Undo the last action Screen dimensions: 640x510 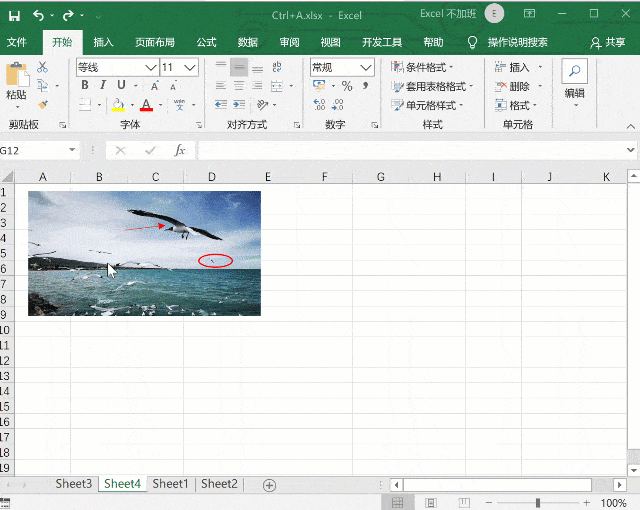(x=38, y=16)
